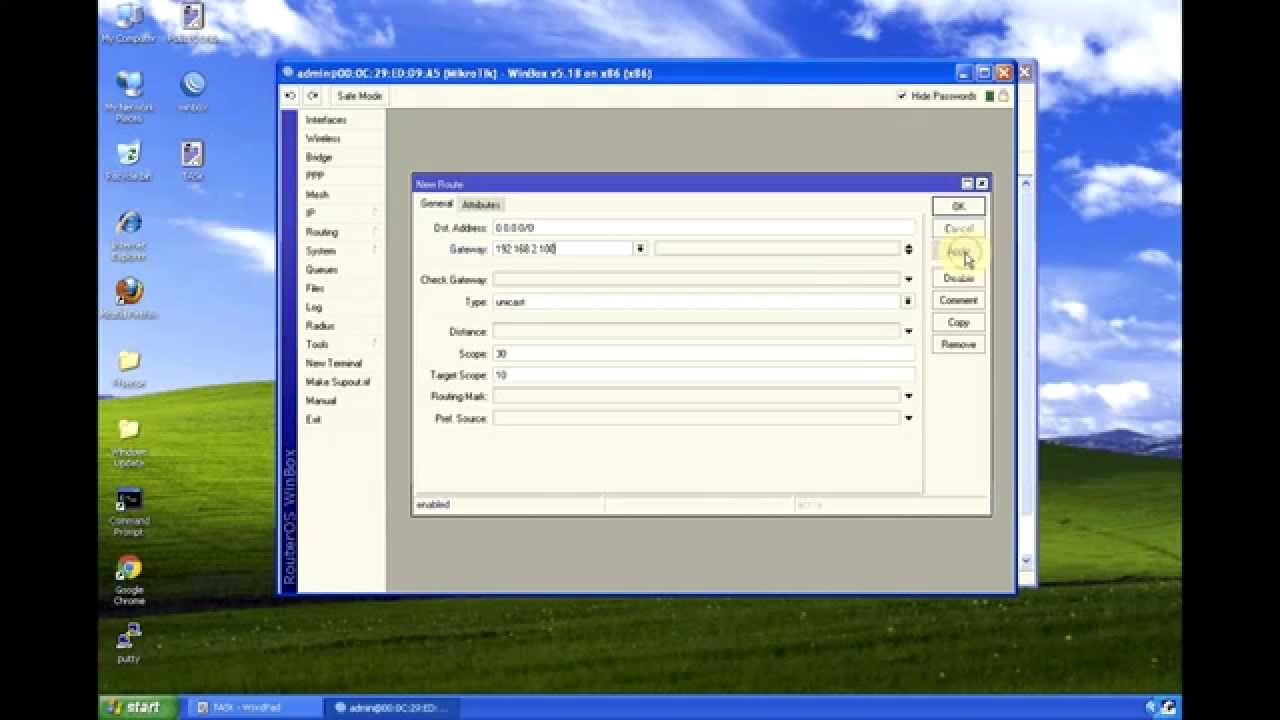Click the Disable button
Screen dimensions: 1280x720
(x=958, y=278)
